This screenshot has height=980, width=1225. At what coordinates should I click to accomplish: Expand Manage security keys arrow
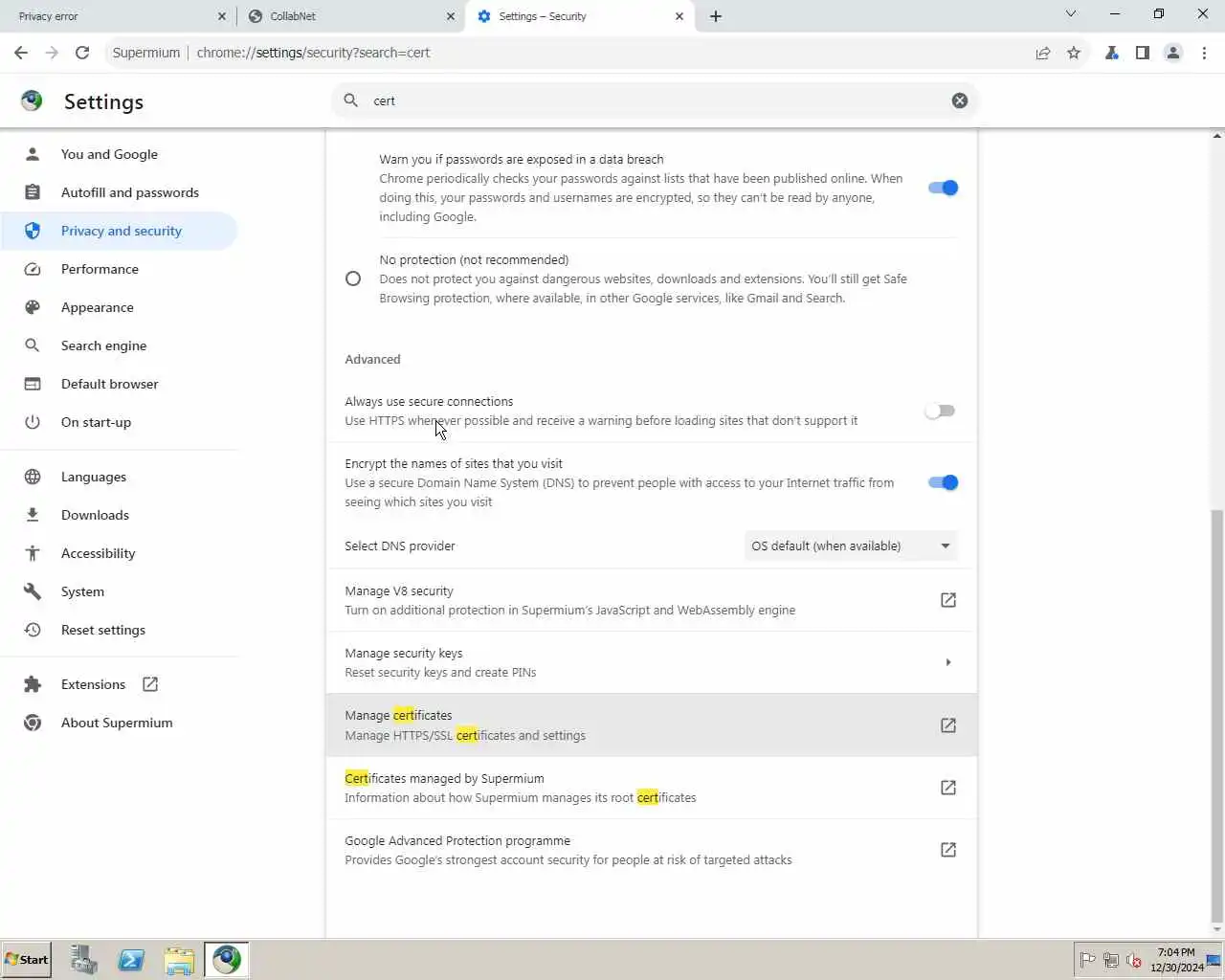click(948, 662)
